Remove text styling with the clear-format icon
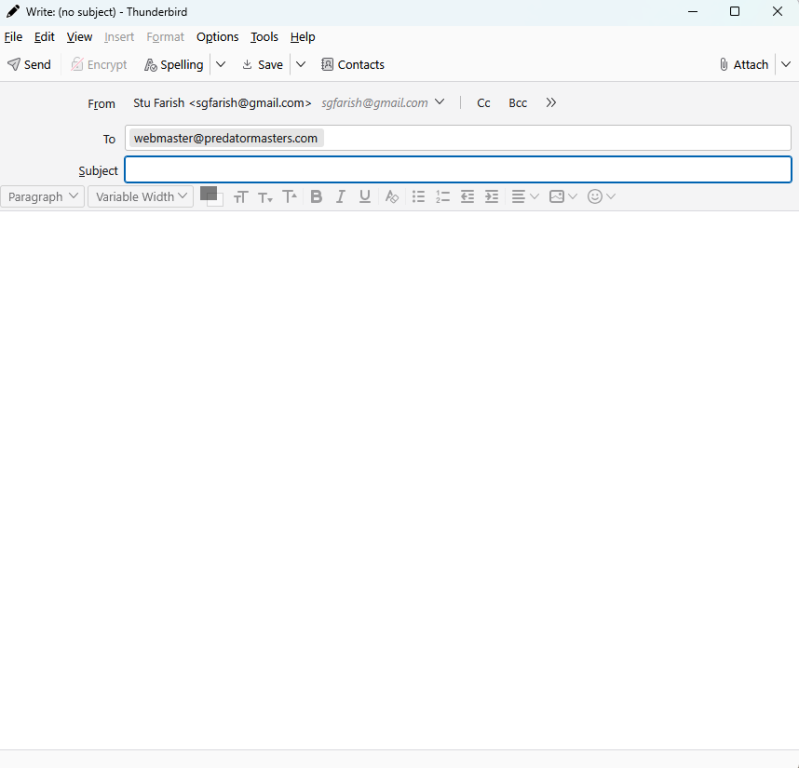Viewport: 799px width, 768px height. (391, 197)
